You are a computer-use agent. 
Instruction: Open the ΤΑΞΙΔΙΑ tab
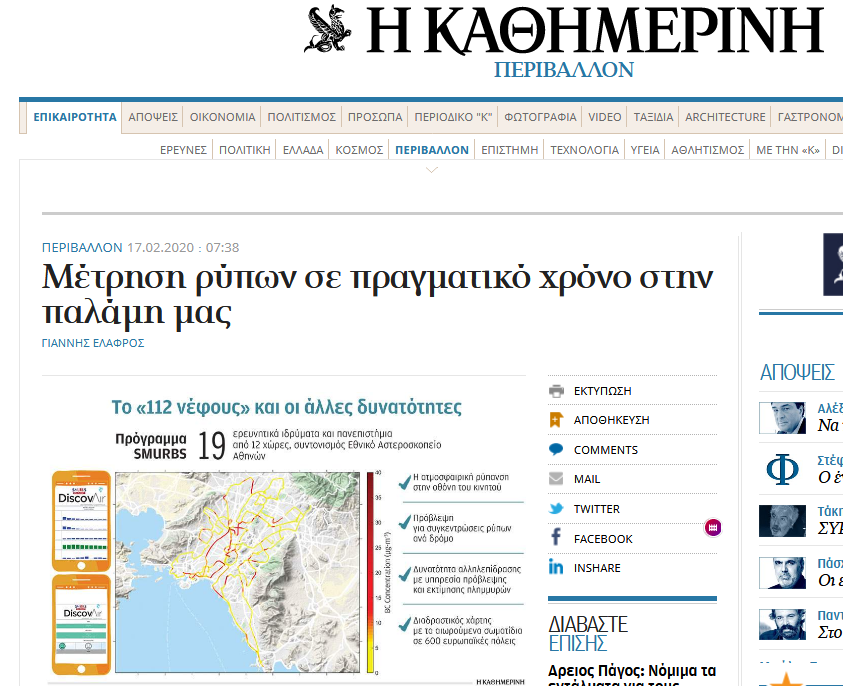coord(653,117)
